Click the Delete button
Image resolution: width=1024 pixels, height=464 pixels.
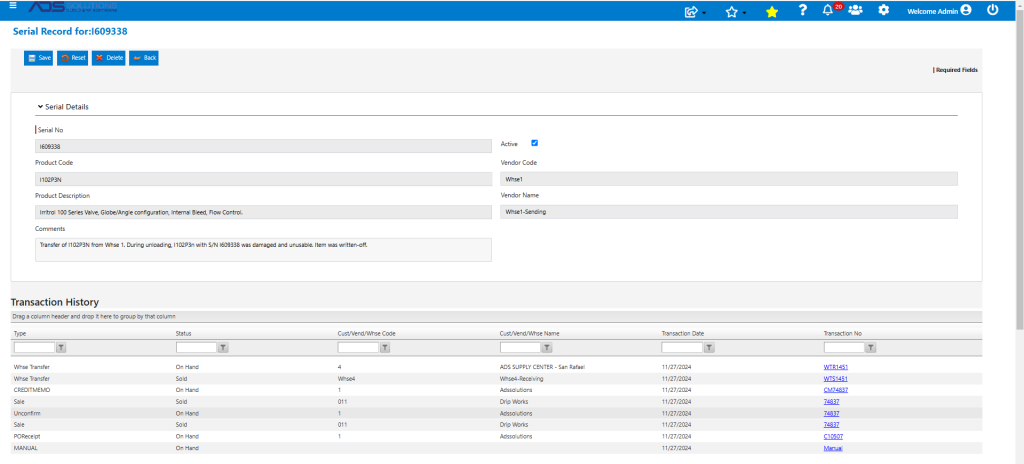(x=108, y=58)
